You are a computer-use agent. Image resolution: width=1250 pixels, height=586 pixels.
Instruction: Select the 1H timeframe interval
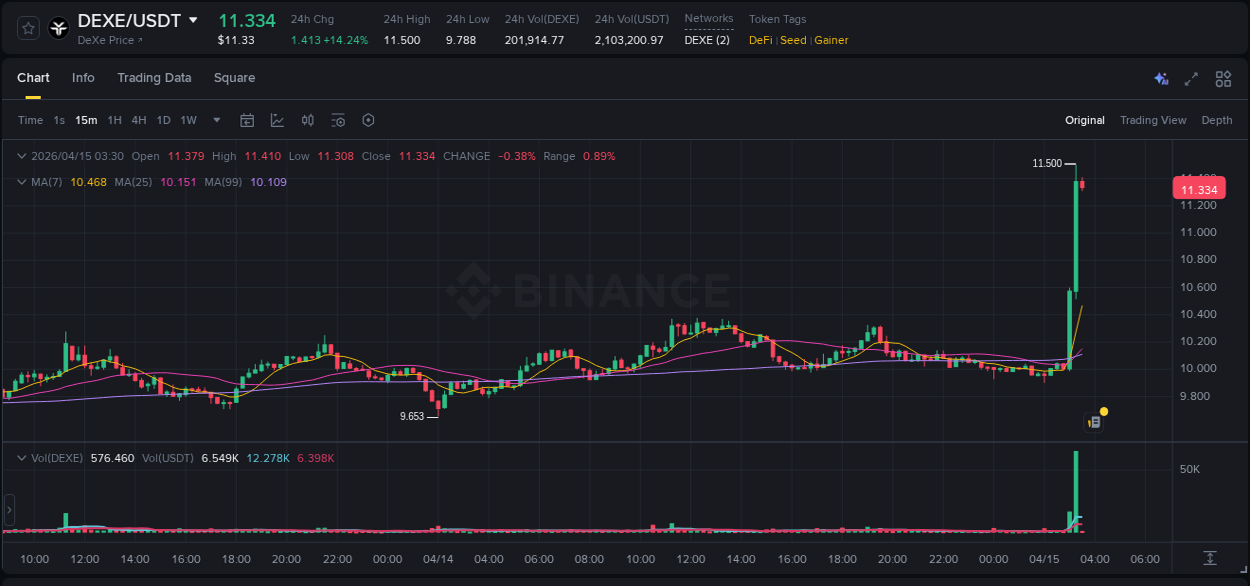tap(115, 120)
